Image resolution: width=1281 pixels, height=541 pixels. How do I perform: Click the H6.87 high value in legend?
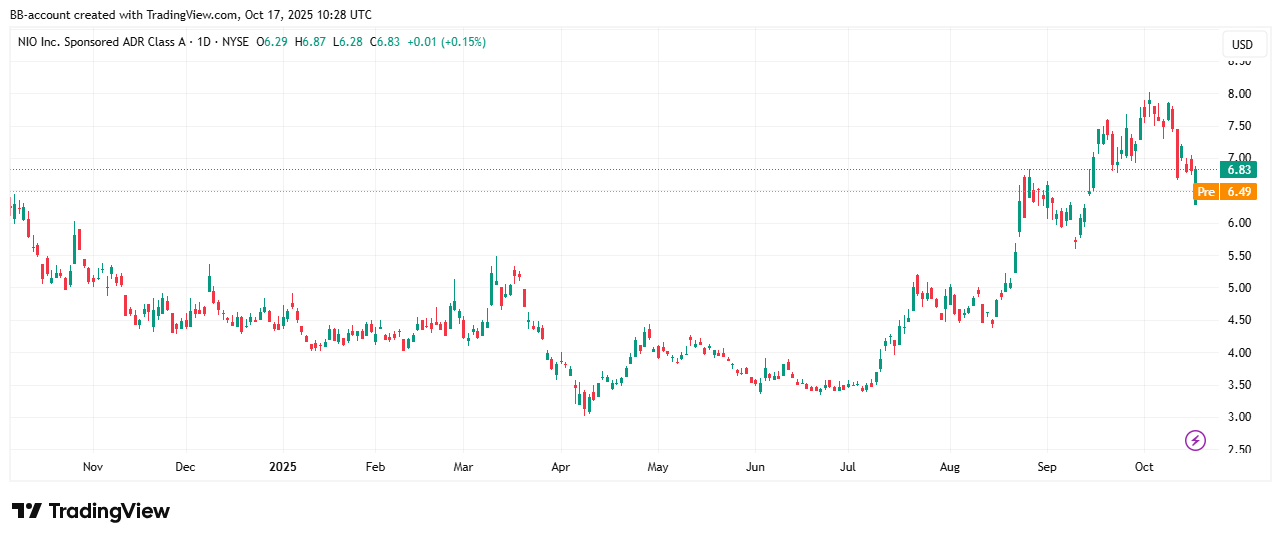click(x=311, y=42)
